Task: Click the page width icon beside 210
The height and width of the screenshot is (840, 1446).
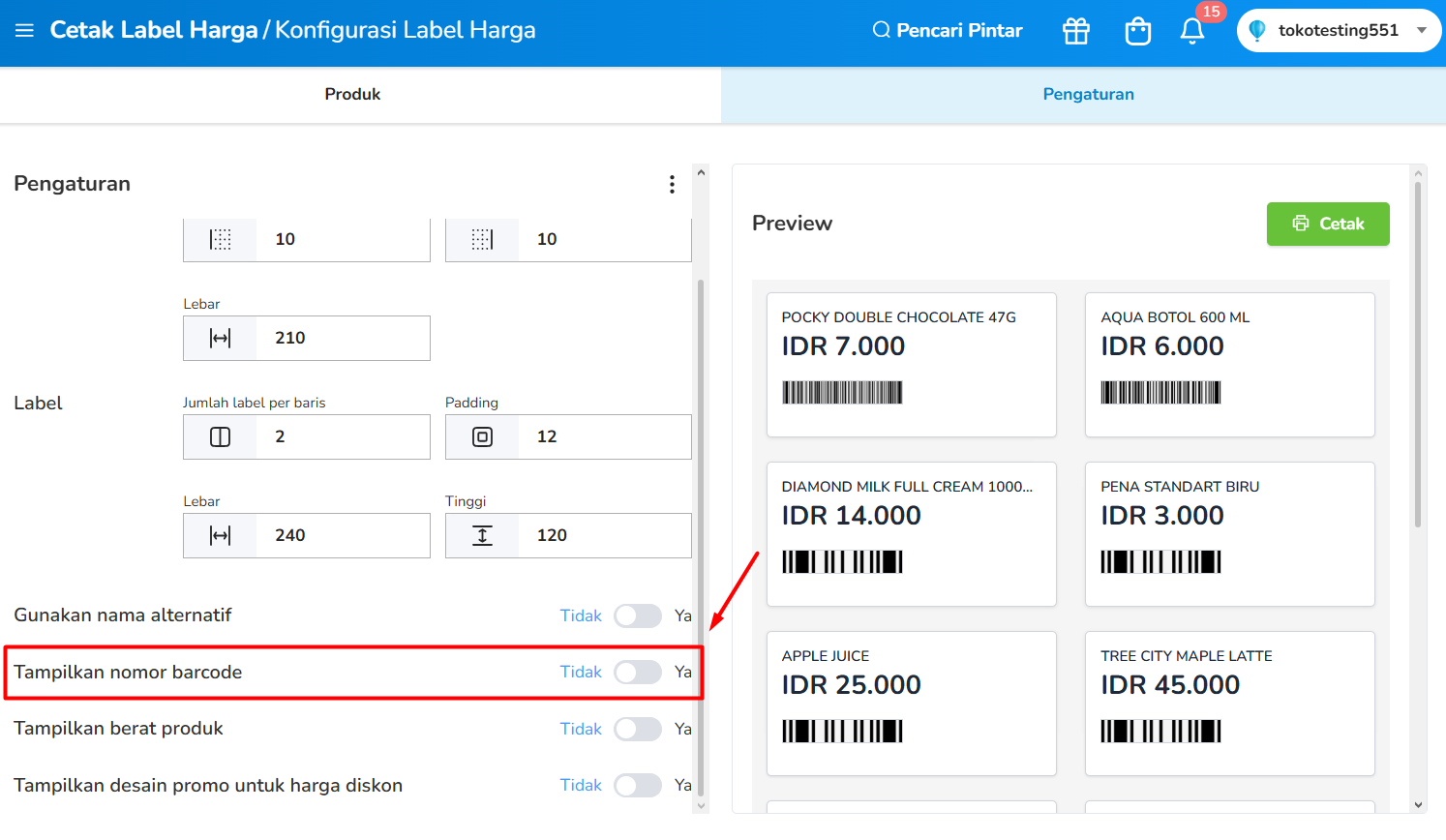Action: coord(221,338)
